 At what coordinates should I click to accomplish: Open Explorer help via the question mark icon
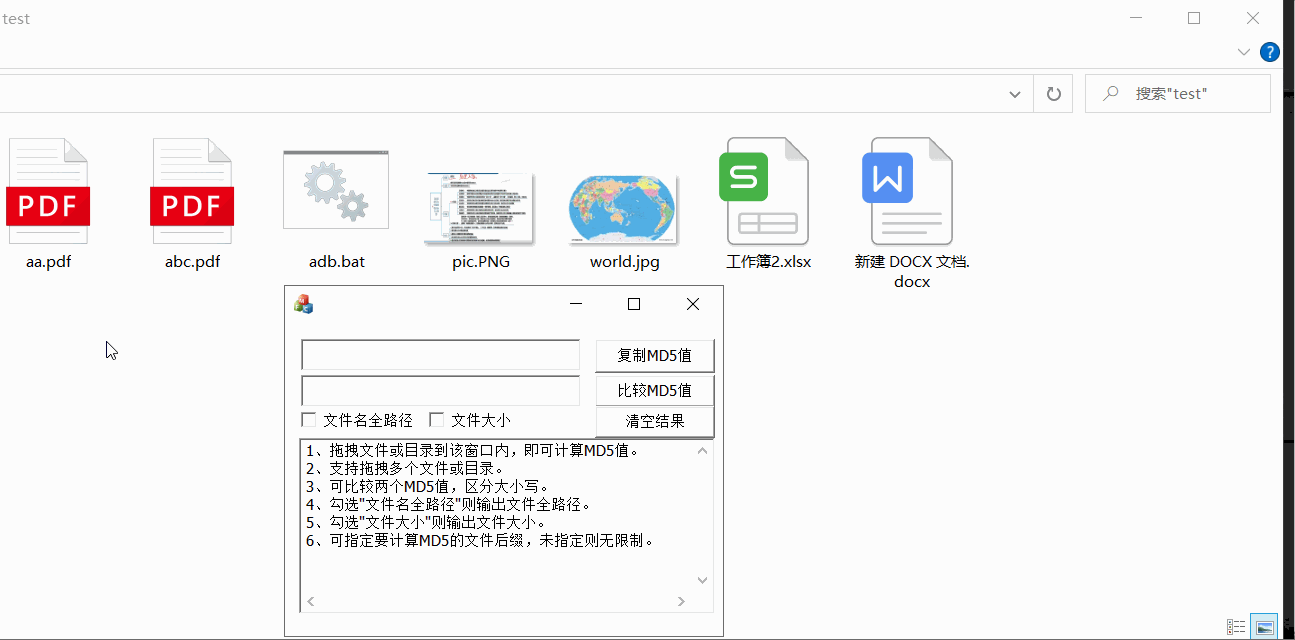point(1269,51)
